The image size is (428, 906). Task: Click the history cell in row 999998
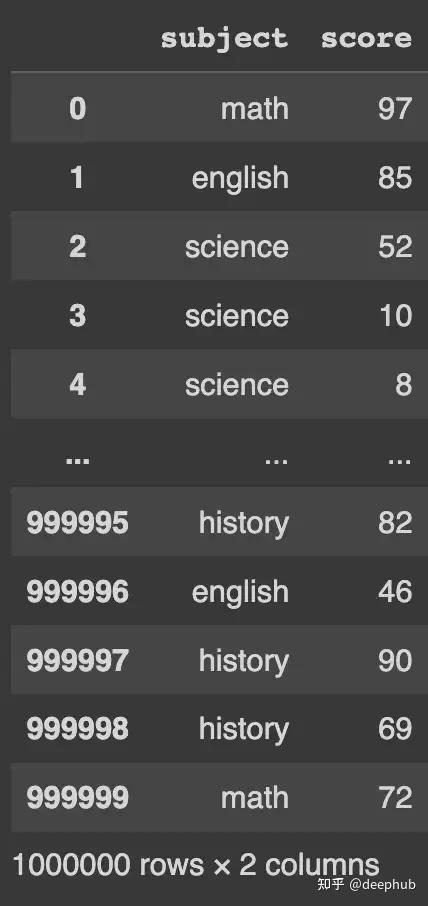point(244,729)
